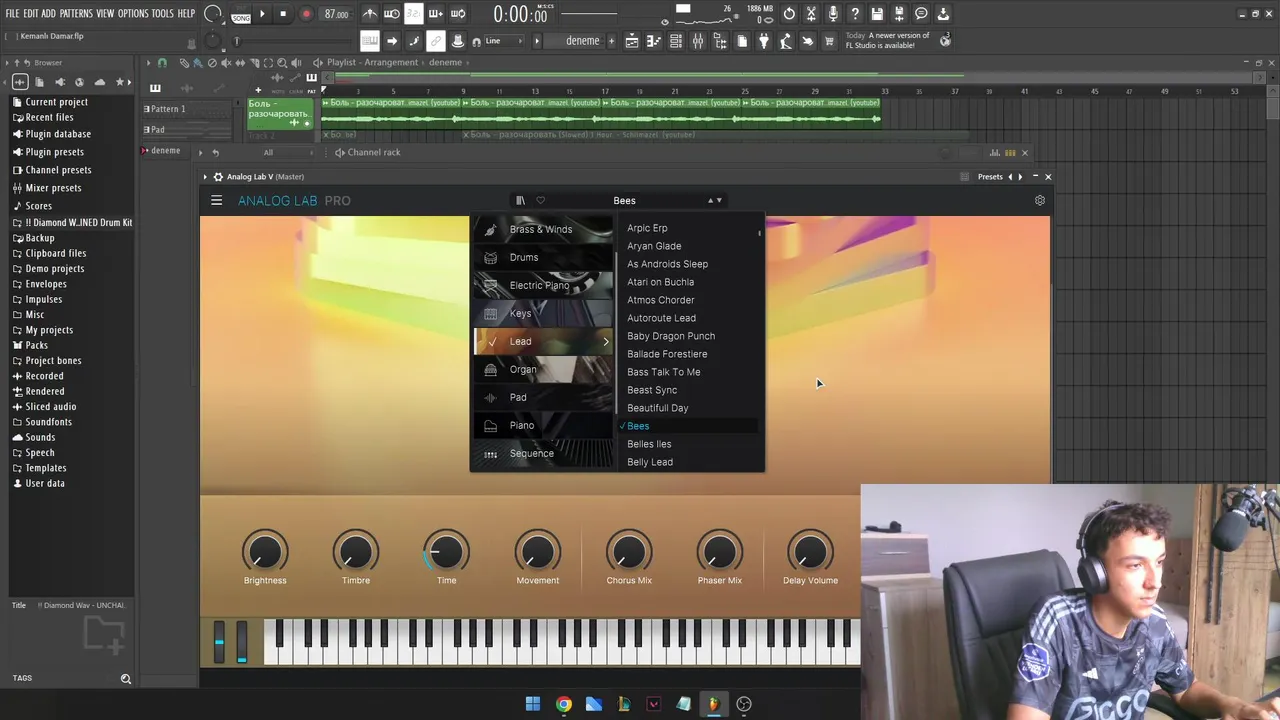This screenshot has height=720, width=1280.
Task: Open the PATTERNS menu
Action: (x=76, y=14)
